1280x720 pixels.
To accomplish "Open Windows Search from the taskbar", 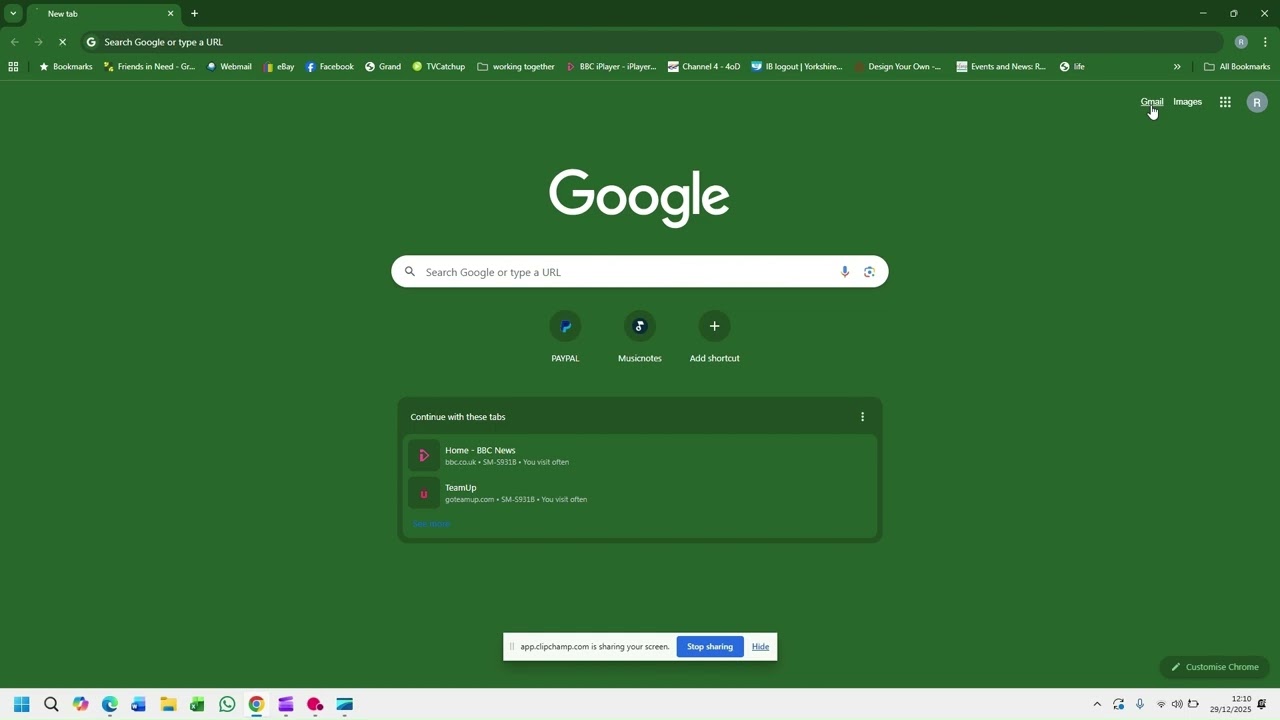I will point(51,705).
